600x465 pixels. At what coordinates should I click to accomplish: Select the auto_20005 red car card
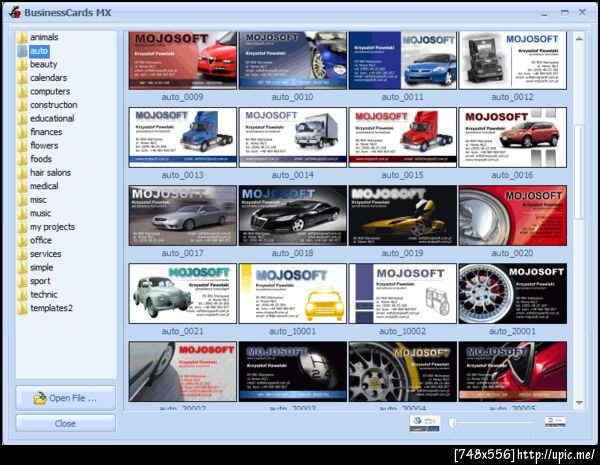click(x=512, y=372)
